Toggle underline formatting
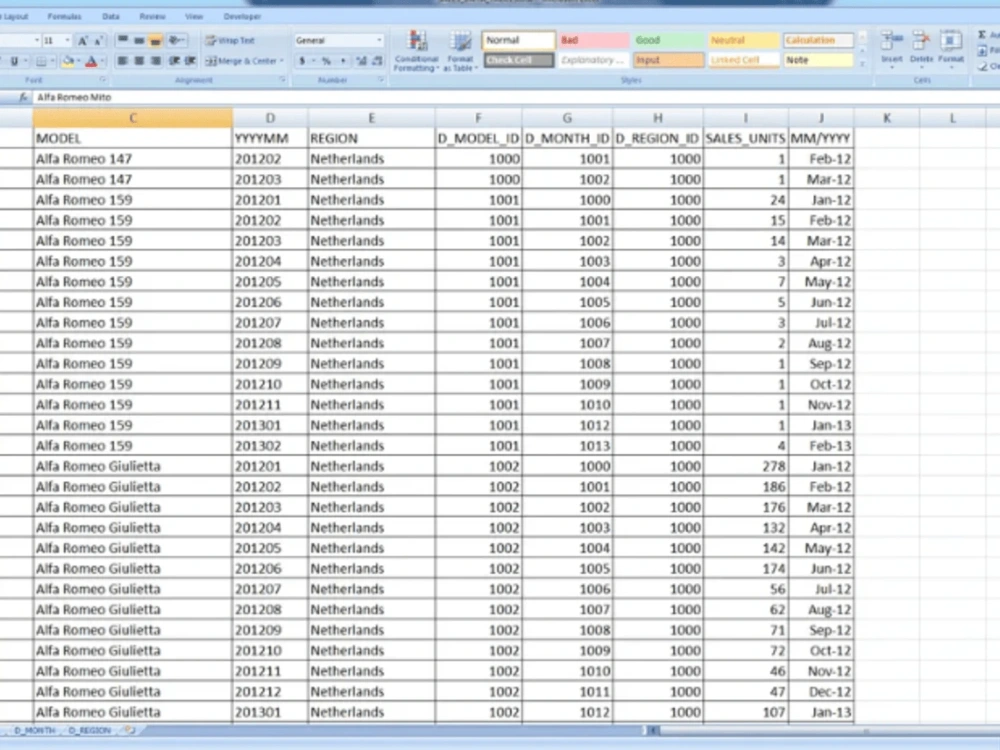Image resolution: width=1000 pixels, height=750 pixels. coord(15,61)
